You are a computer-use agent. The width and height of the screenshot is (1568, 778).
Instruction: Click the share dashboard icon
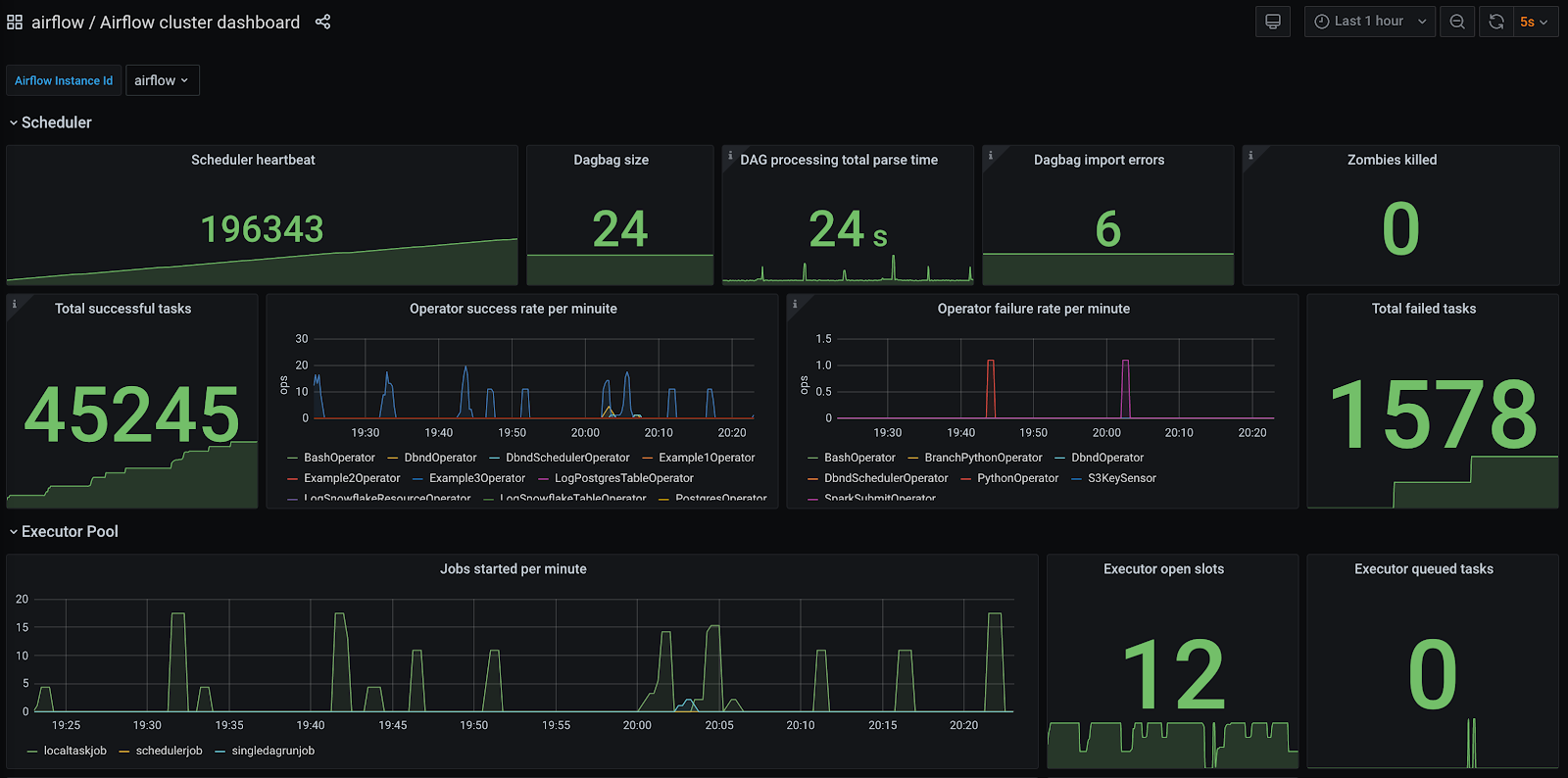(x=322, y=22)
